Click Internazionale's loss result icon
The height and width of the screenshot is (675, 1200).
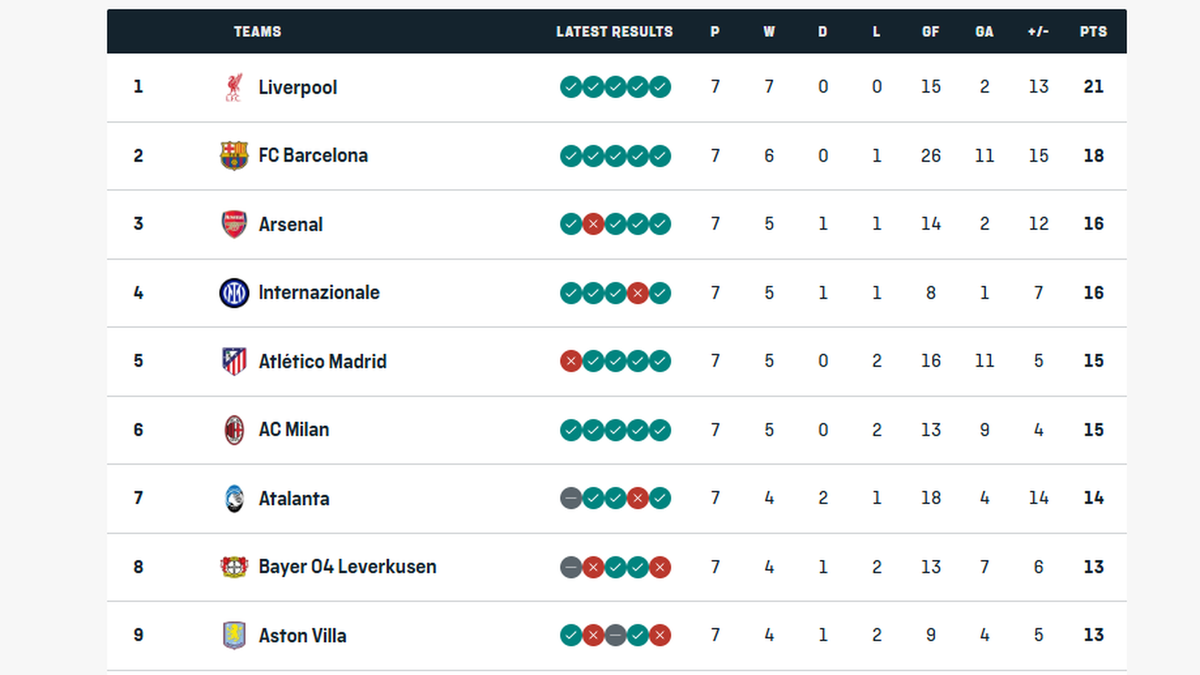(637, 293)
